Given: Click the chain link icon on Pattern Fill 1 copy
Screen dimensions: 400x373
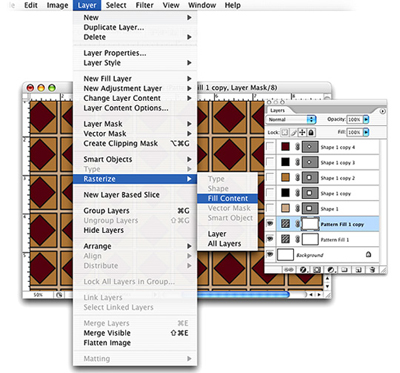Looking at the screenshot, I should click(297, 224).
